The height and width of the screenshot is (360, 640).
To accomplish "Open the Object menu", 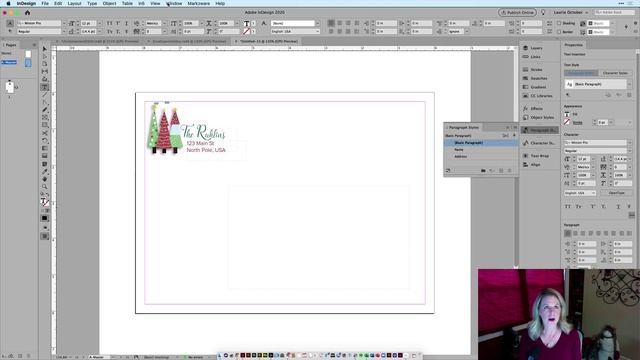I will 109,3.
